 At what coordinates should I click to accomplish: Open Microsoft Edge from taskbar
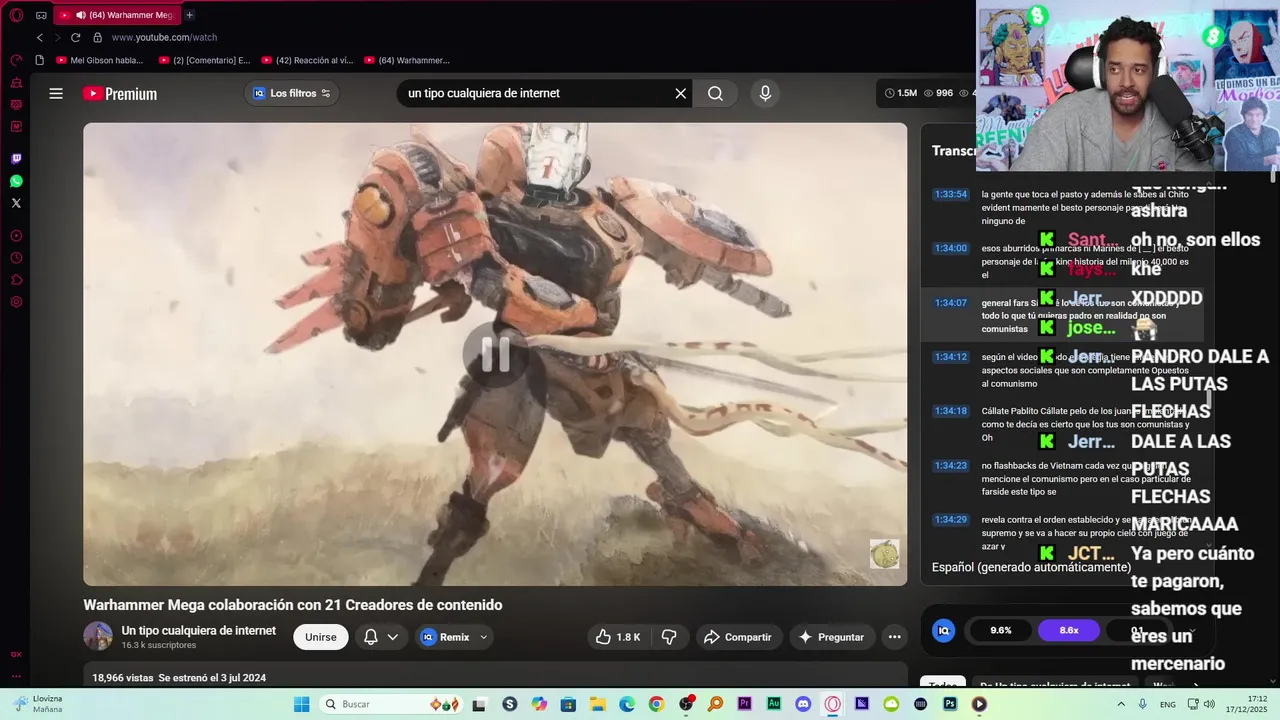coord(627,704)
